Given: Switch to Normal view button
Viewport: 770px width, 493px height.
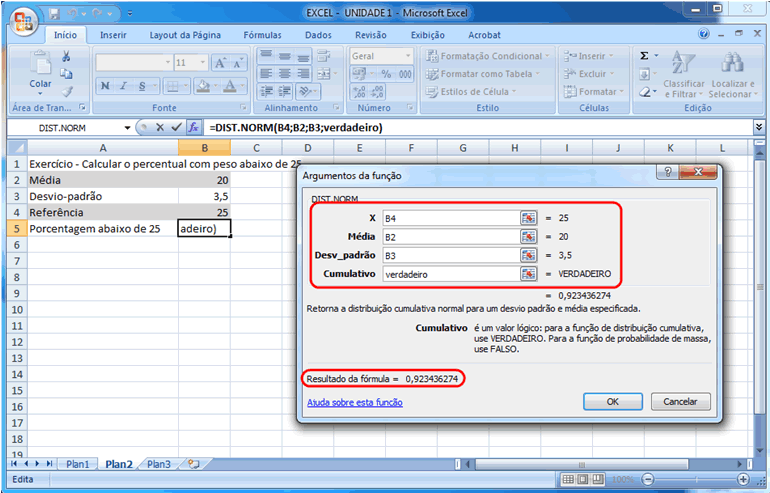Looking at the screenshot, I should coord(568,480).
